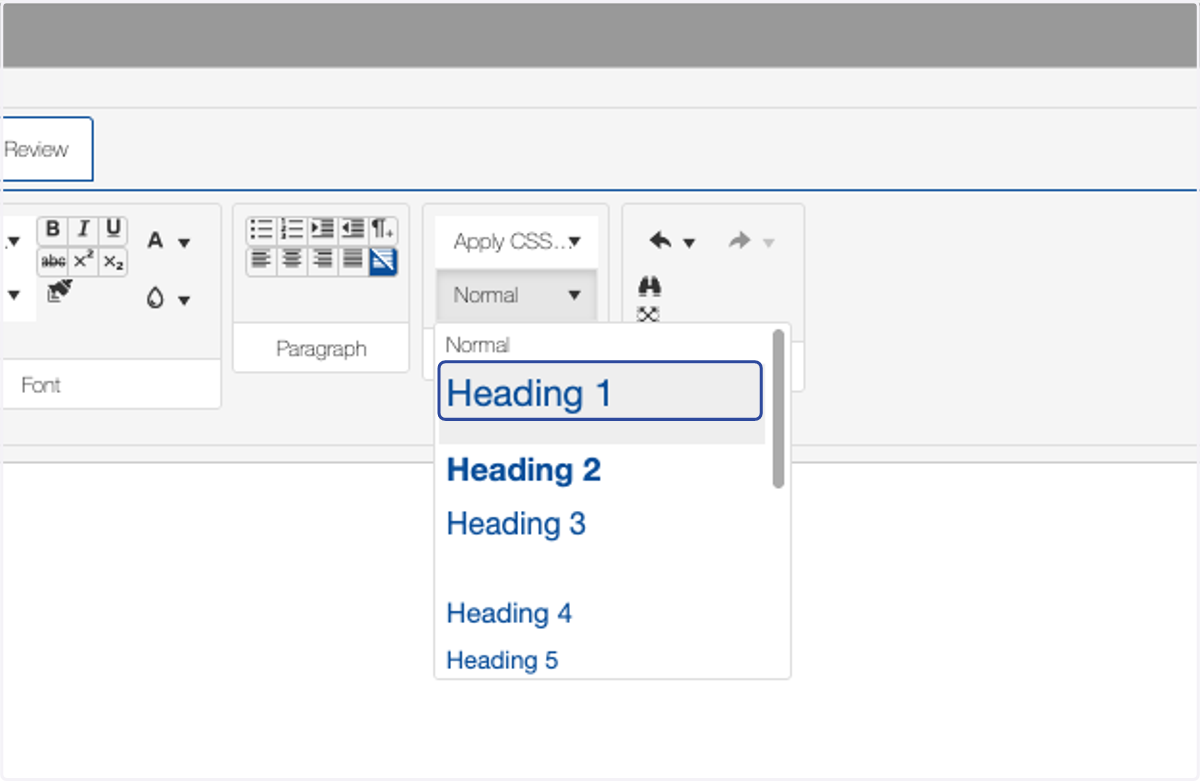Select Normal in the style list
This screenshot has width=1200, height=781.
600,345
